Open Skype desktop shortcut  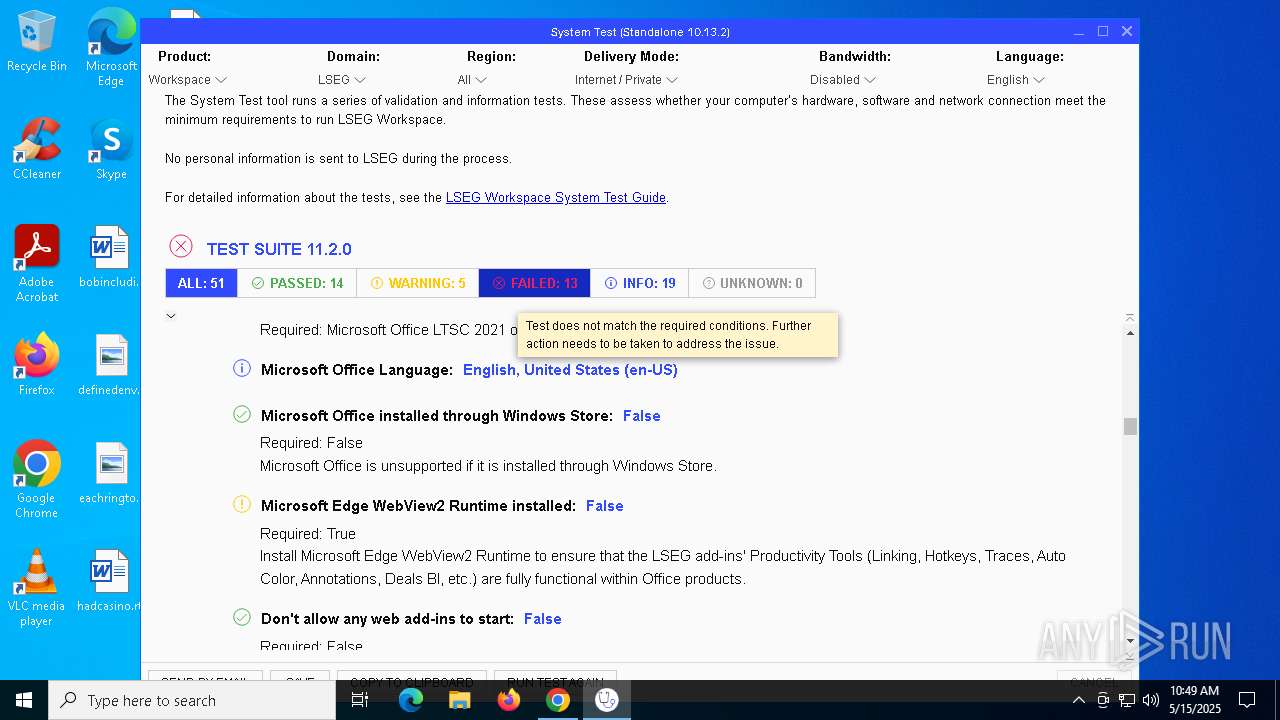coord(111,149)
